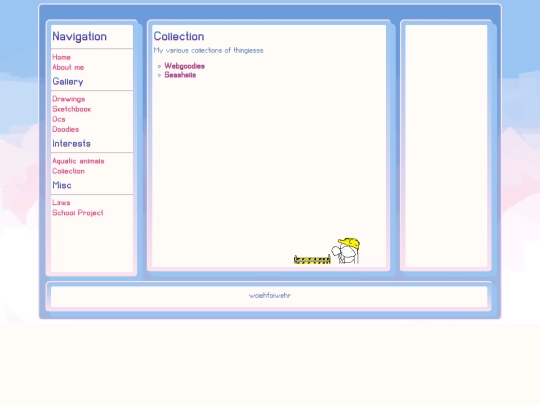Visit the School Project link
This screenshot has height=405, width=540.
[78, 213]
